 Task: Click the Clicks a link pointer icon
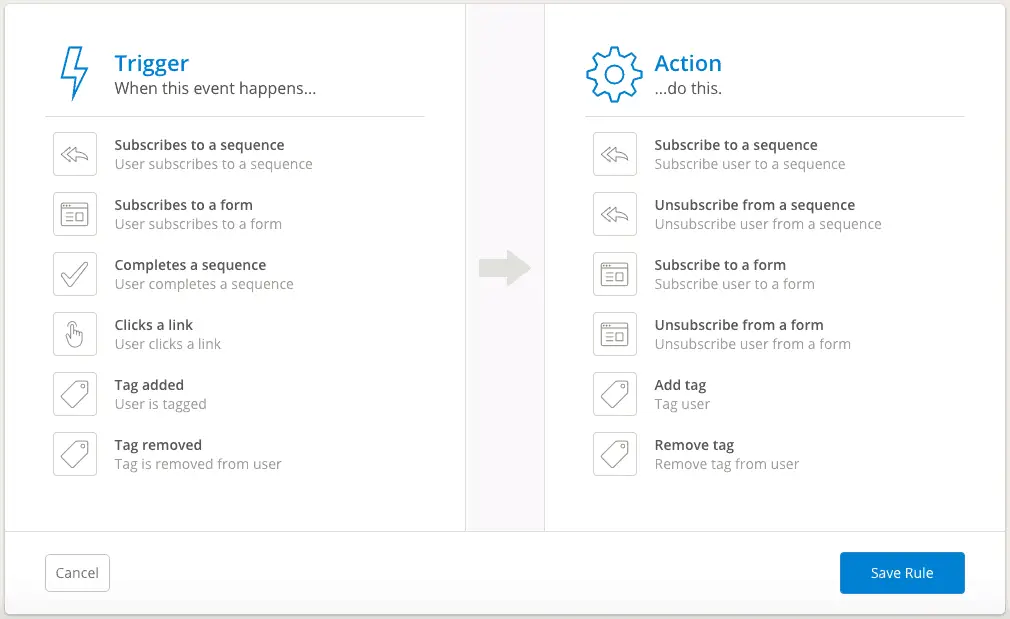tap(75, 334)
